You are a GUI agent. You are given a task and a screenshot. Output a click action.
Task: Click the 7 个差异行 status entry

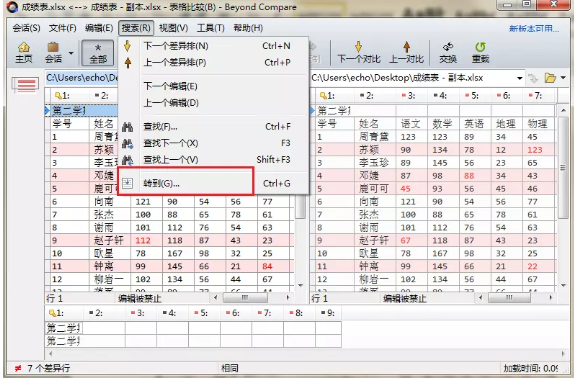(48, 368)
